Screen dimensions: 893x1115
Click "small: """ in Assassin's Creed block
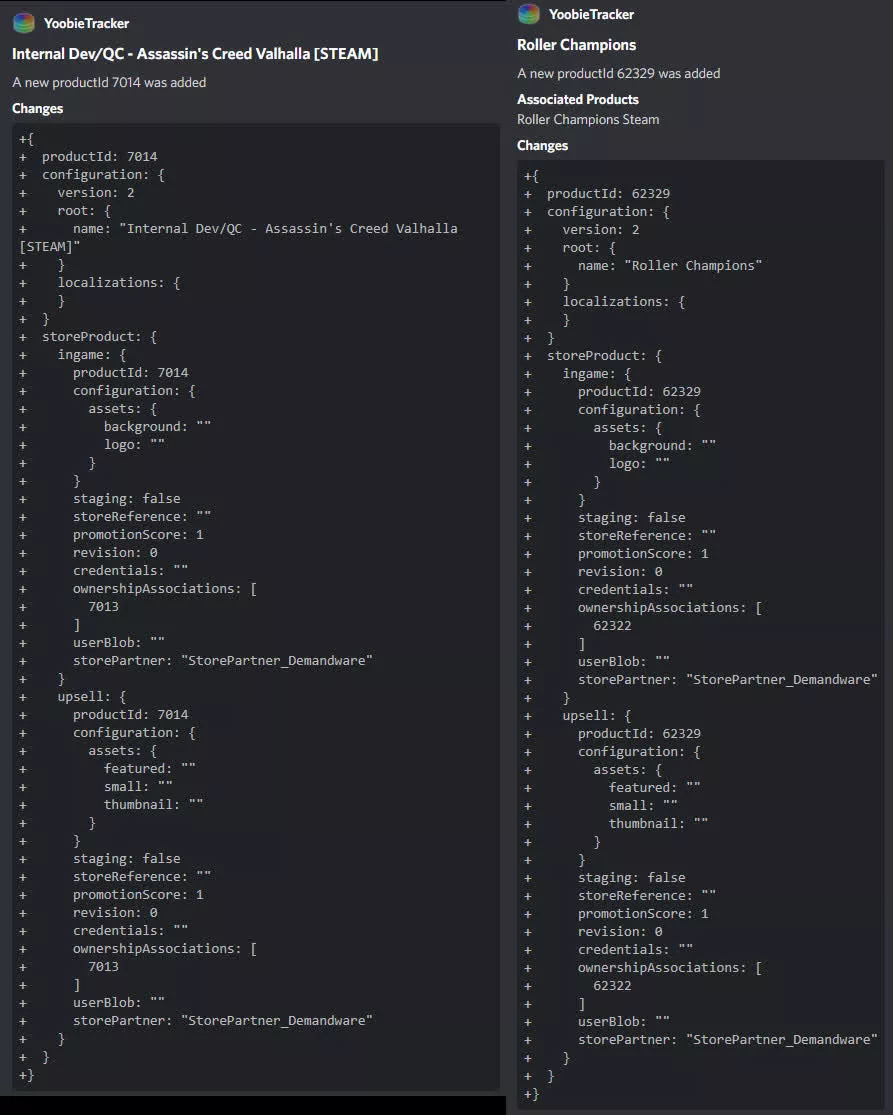click(x=138, y=787)
